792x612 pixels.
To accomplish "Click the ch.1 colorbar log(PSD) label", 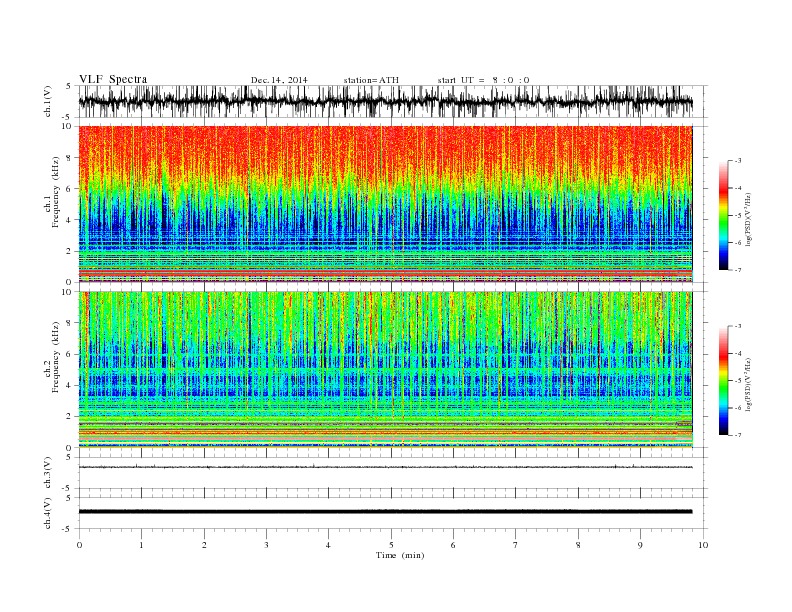I will [748, 219].
